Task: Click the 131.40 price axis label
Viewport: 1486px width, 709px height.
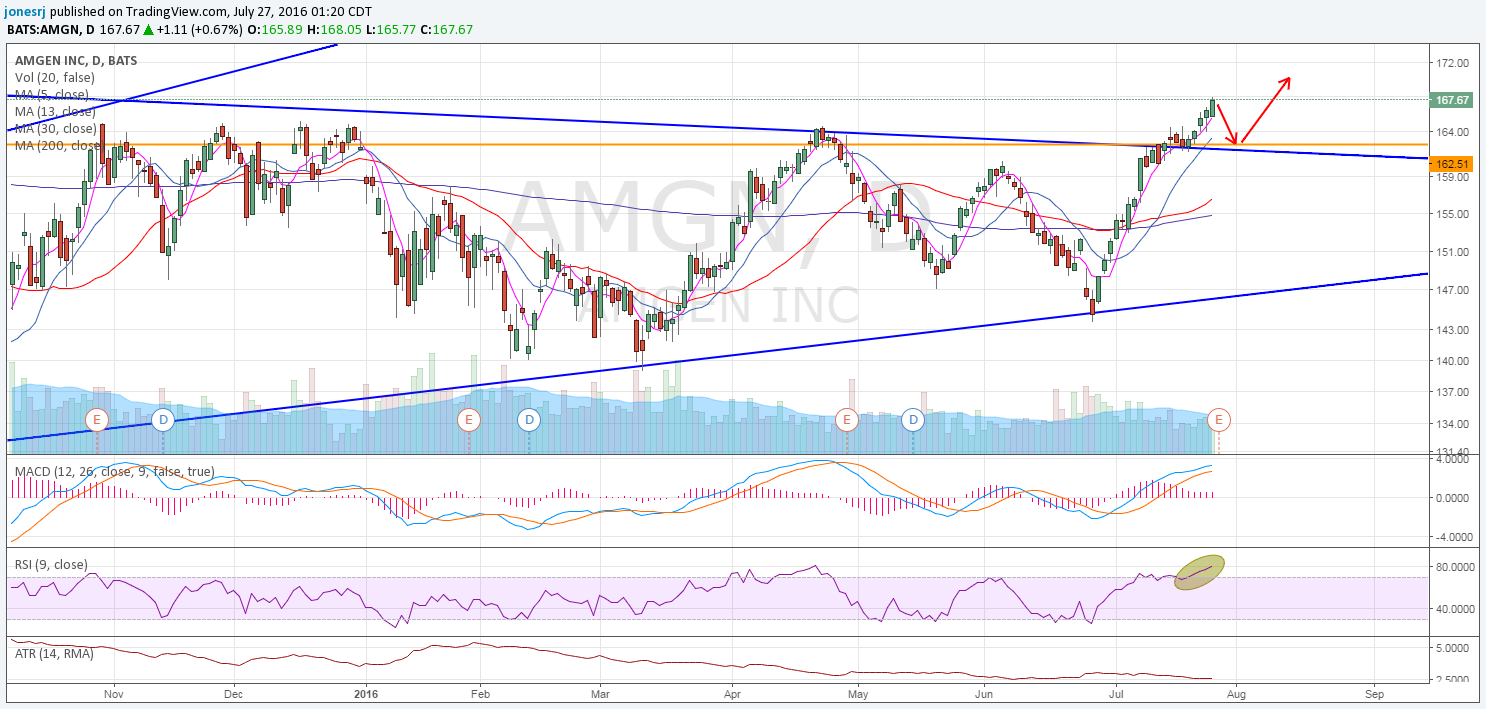Action: (x=1452, y=453)
